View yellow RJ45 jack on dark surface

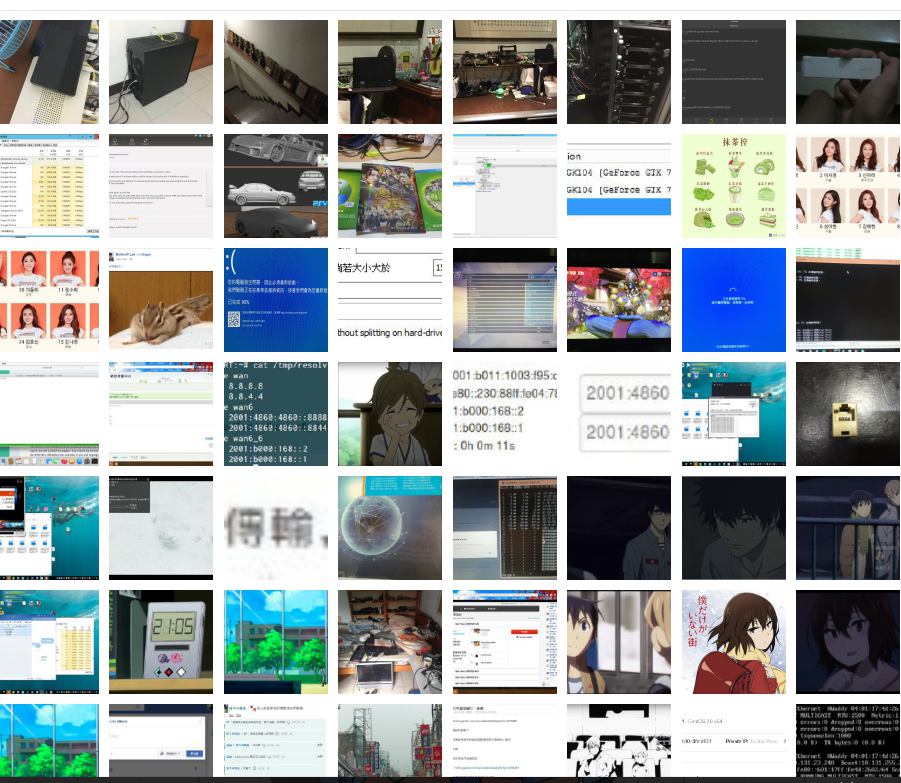coord(848,414)
